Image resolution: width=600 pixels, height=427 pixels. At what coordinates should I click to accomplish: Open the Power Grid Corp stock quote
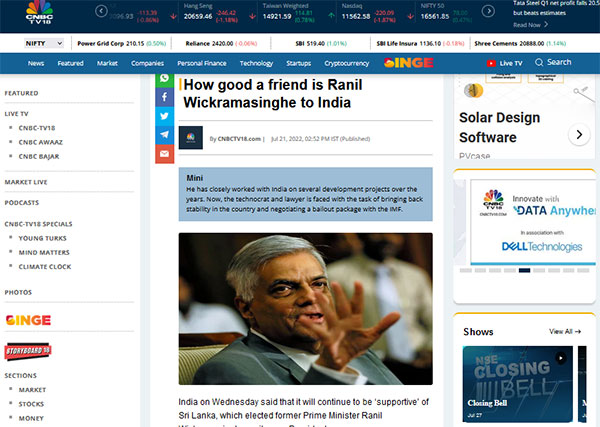point(122,43)
